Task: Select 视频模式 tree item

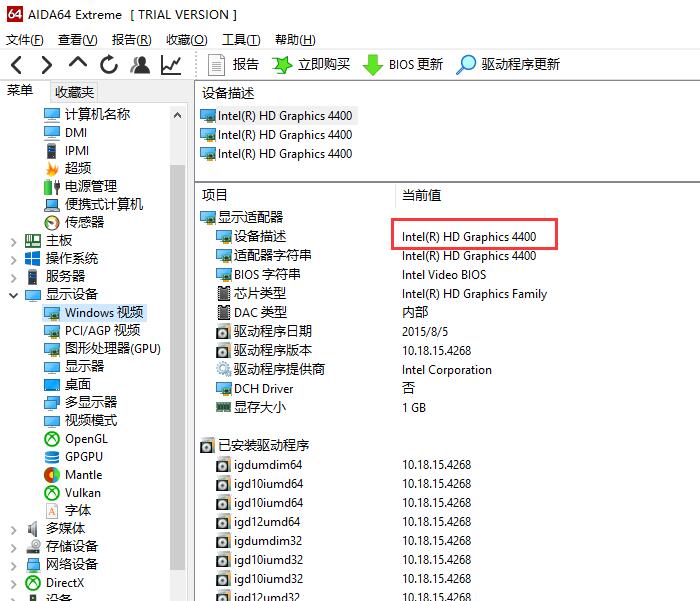Action: pyautogui.click(x=80, y=421)
